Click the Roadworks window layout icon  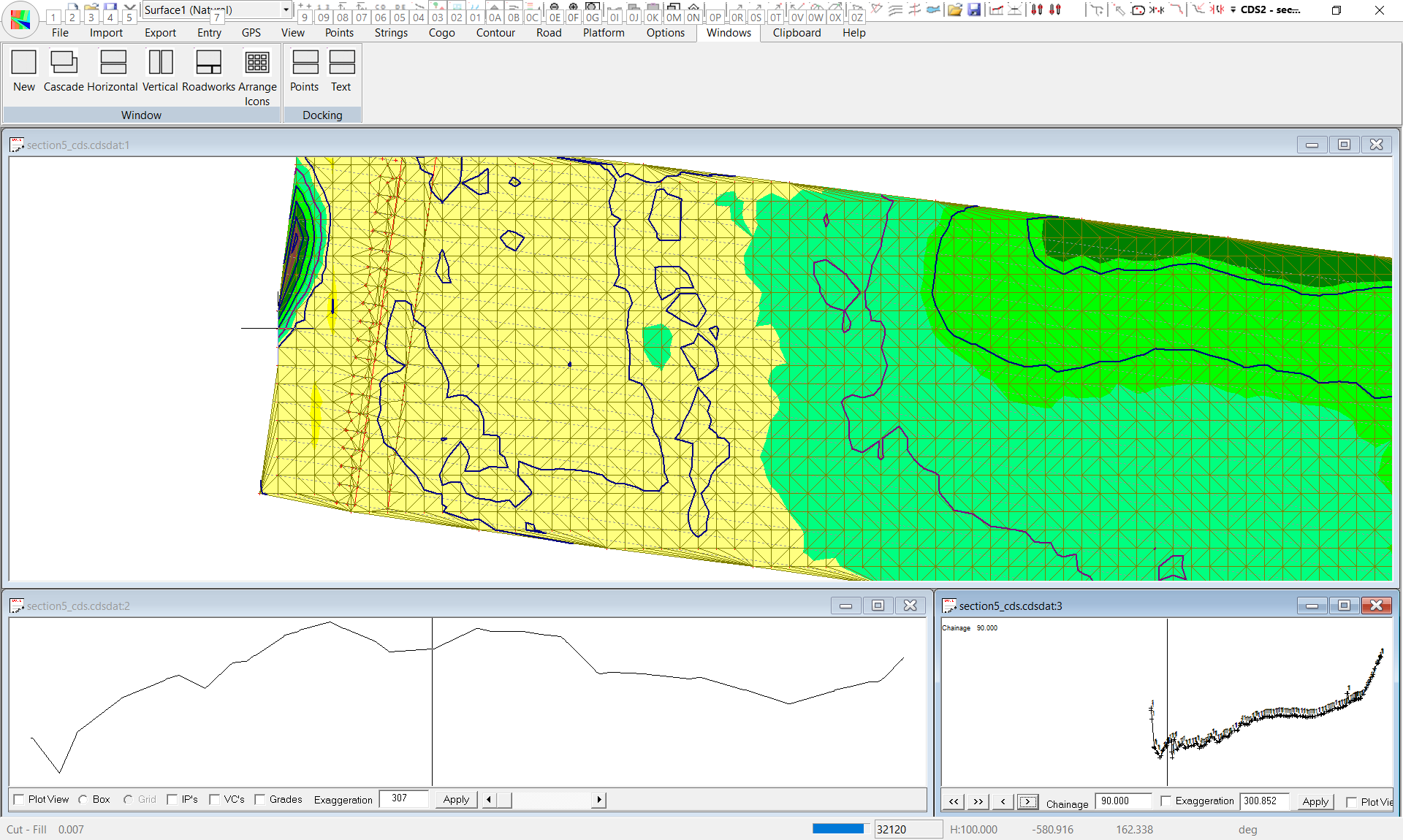point(208,63)
